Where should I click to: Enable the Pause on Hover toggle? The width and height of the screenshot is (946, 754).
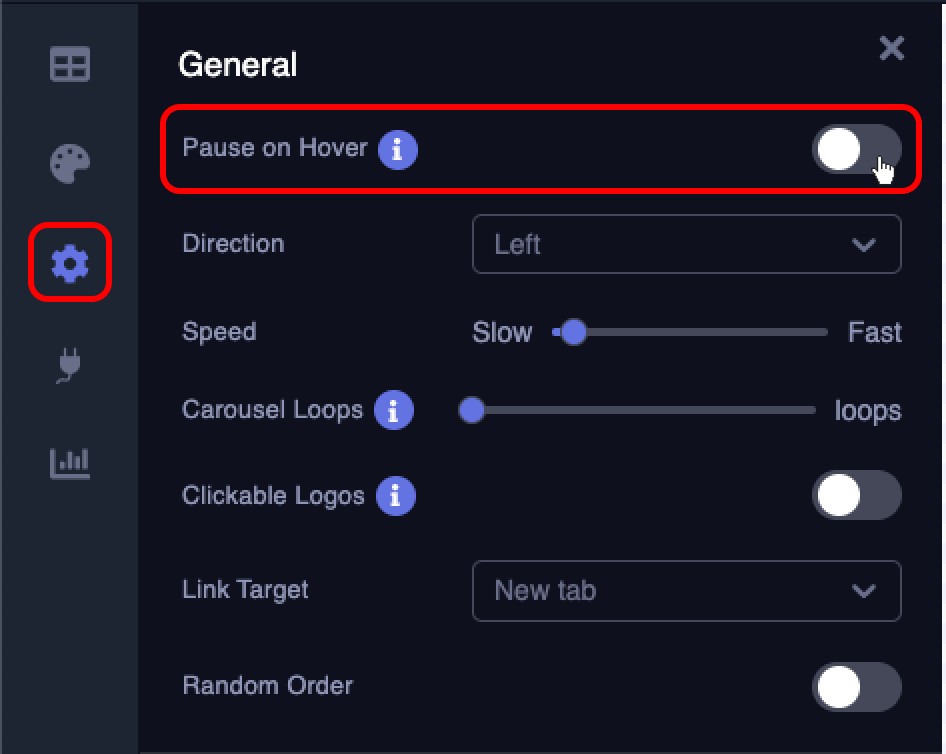tap(857, 148)
